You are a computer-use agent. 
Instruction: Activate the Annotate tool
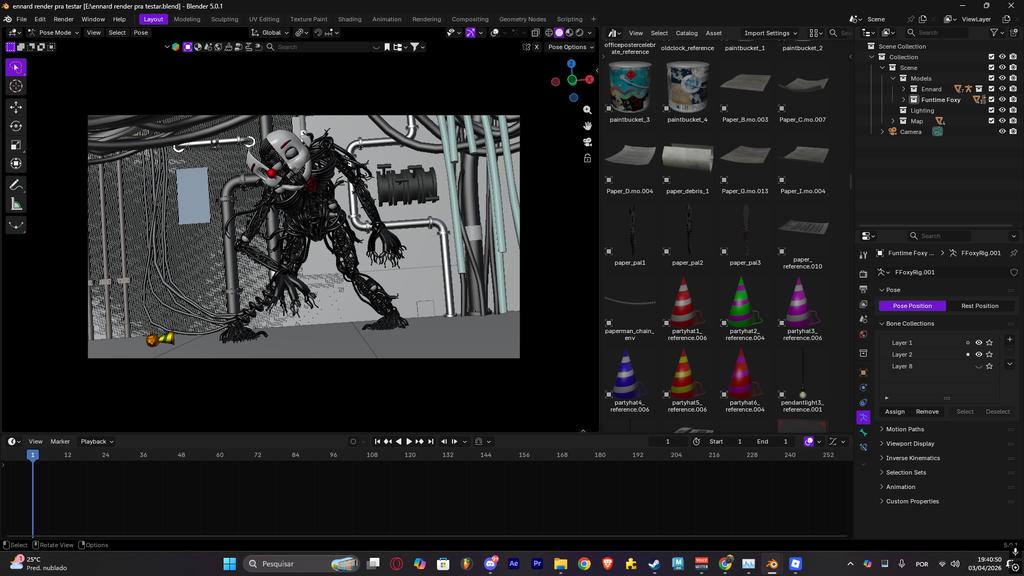coord(16,185)
